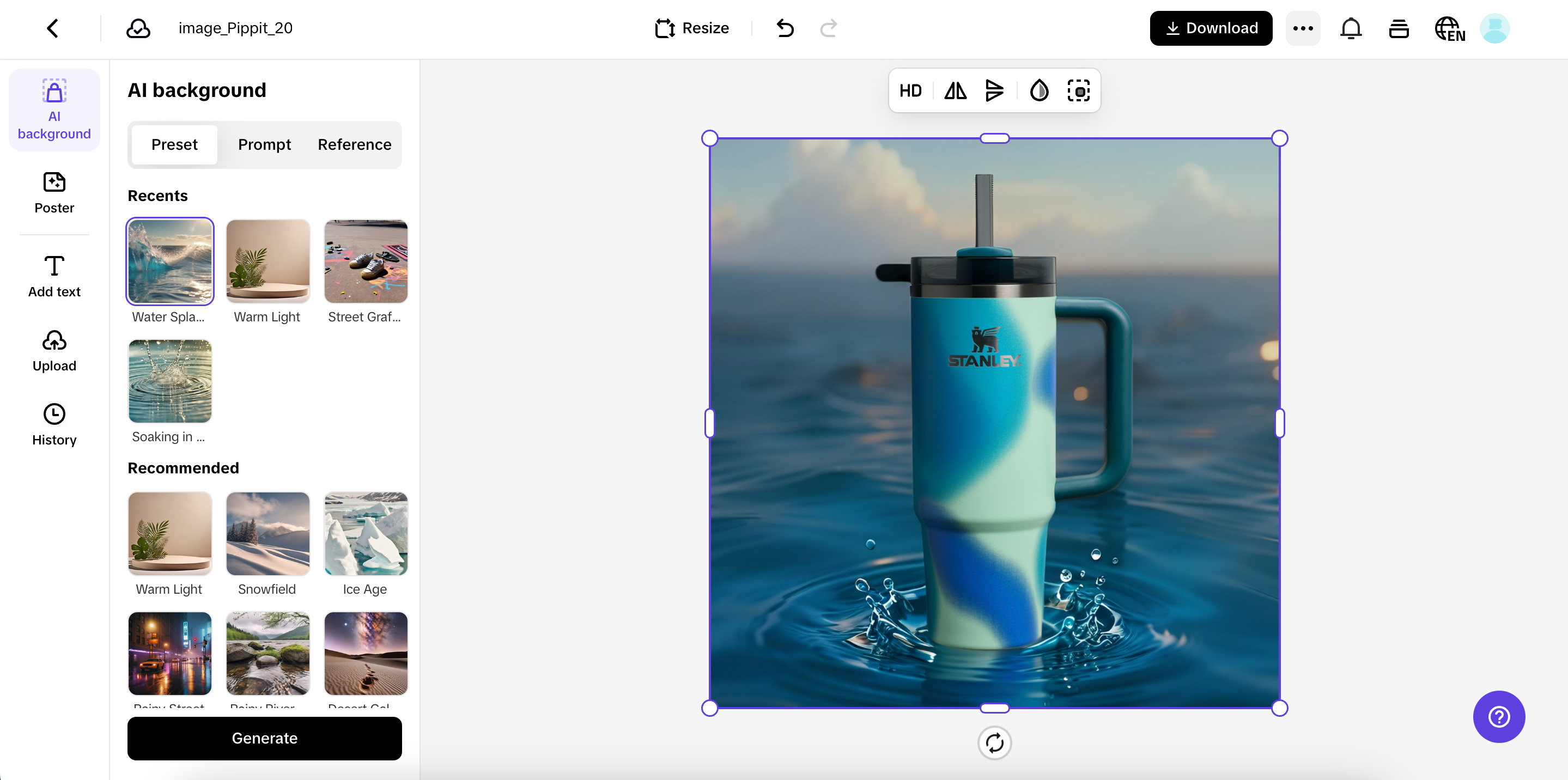The width and height of the screenshot is (1568, 780).
Task: Open the language selector globe
Action: click(x=1449, y=28)
